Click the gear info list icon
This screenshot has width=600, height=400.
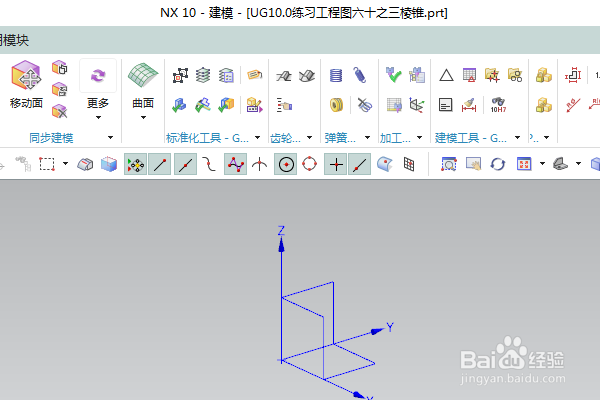tap(284, 105)
